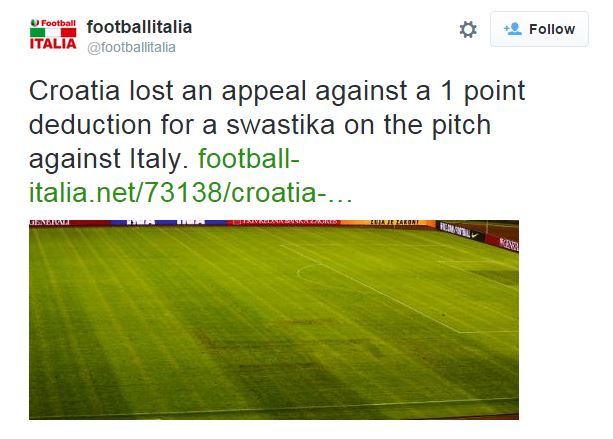Open the footballitalia display name profile
This screenshot has width=613, height=439.
point(139,25)
